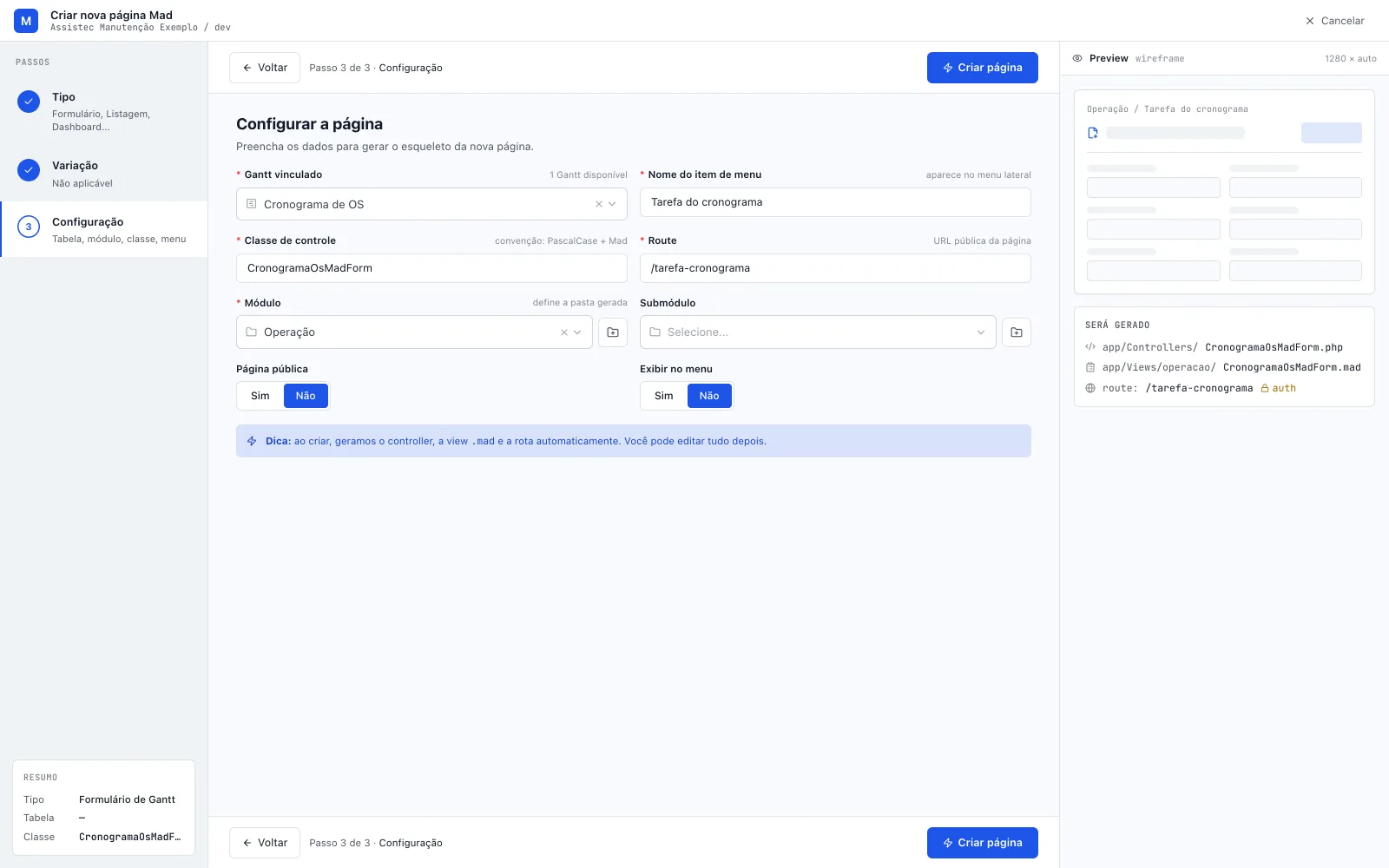Click the CronogramaOsMadForm.mad file name
This screenshot has width=1389, height=868.
pos(1292,367)
